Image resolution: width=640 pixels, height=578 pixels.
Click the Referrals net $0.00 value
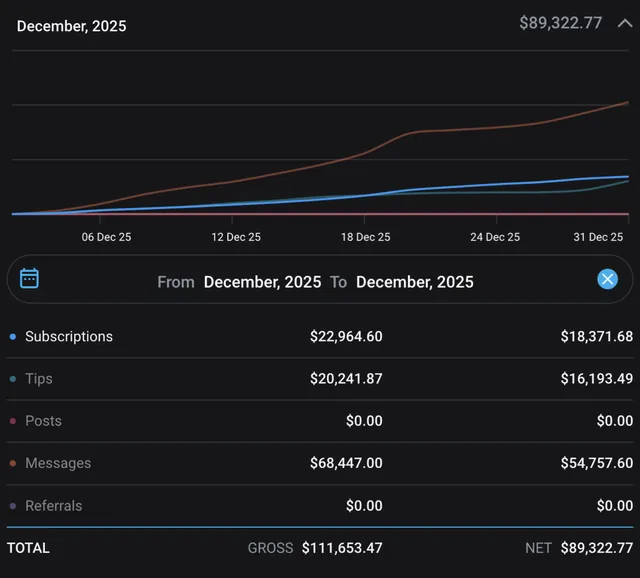click(615, 506)
